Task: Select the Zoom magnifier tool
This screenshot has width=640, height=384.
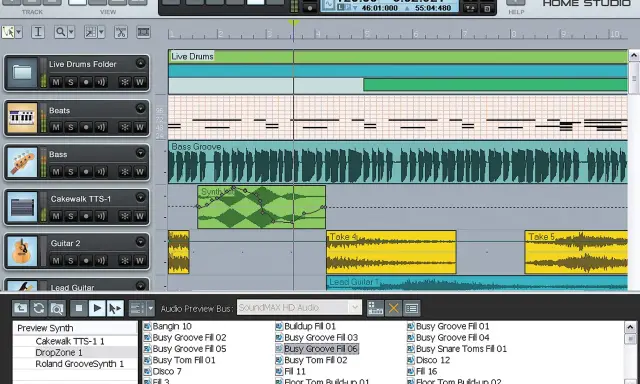Action: point(60,32)
